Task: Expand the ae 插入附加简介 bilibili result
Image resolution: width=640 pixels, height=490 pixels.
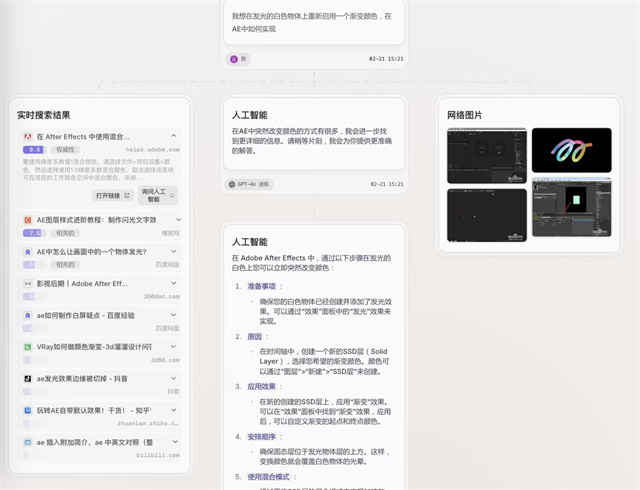Action: pos(175,441)
